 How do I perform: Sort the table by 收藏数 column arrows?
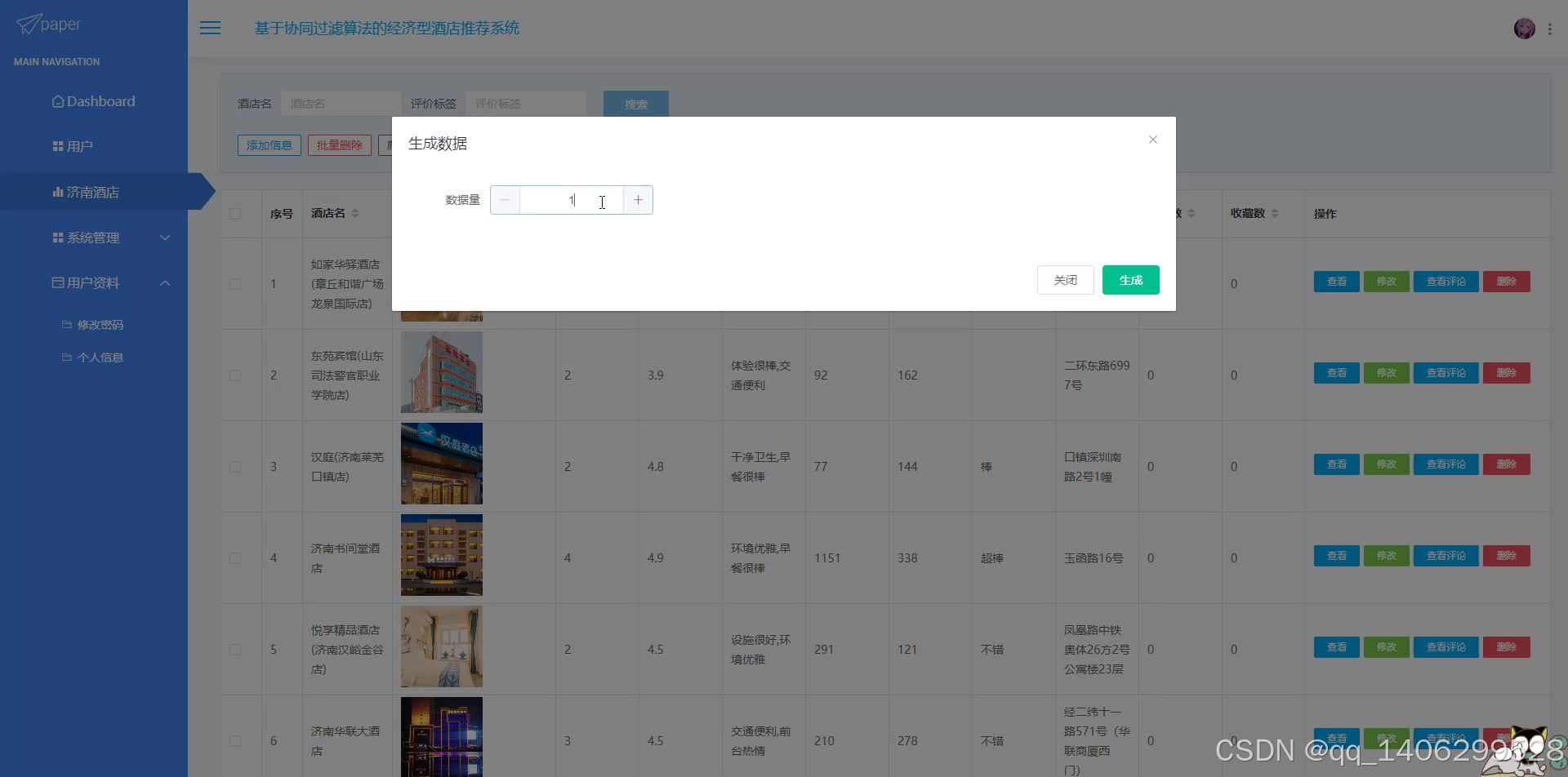[1274, 213]
